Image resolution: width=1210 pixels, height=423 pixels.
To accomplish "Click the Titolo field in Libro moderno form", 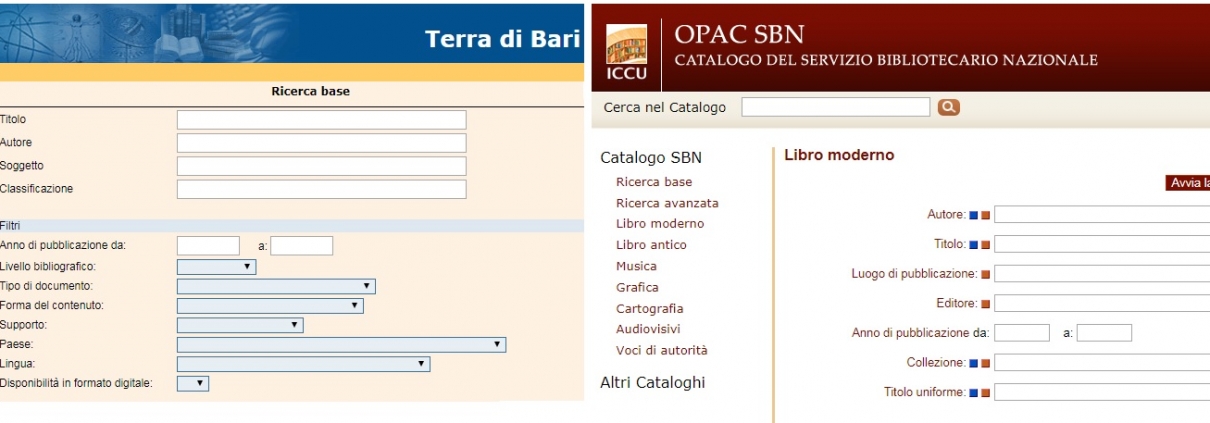I will coord(1102,244).
